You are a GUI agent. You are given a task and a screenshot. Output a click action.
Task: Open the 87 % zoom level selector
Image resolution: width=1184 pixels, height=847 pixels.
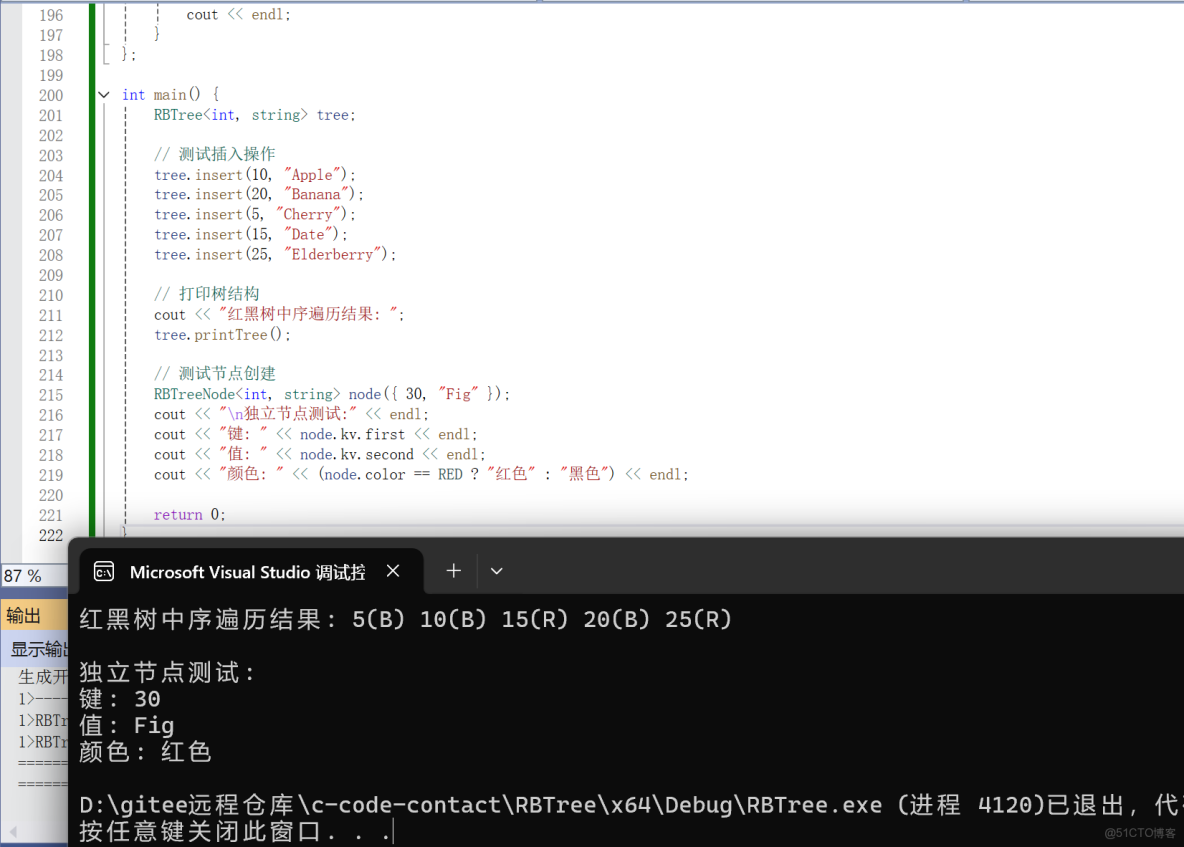(x=20, y=576)
